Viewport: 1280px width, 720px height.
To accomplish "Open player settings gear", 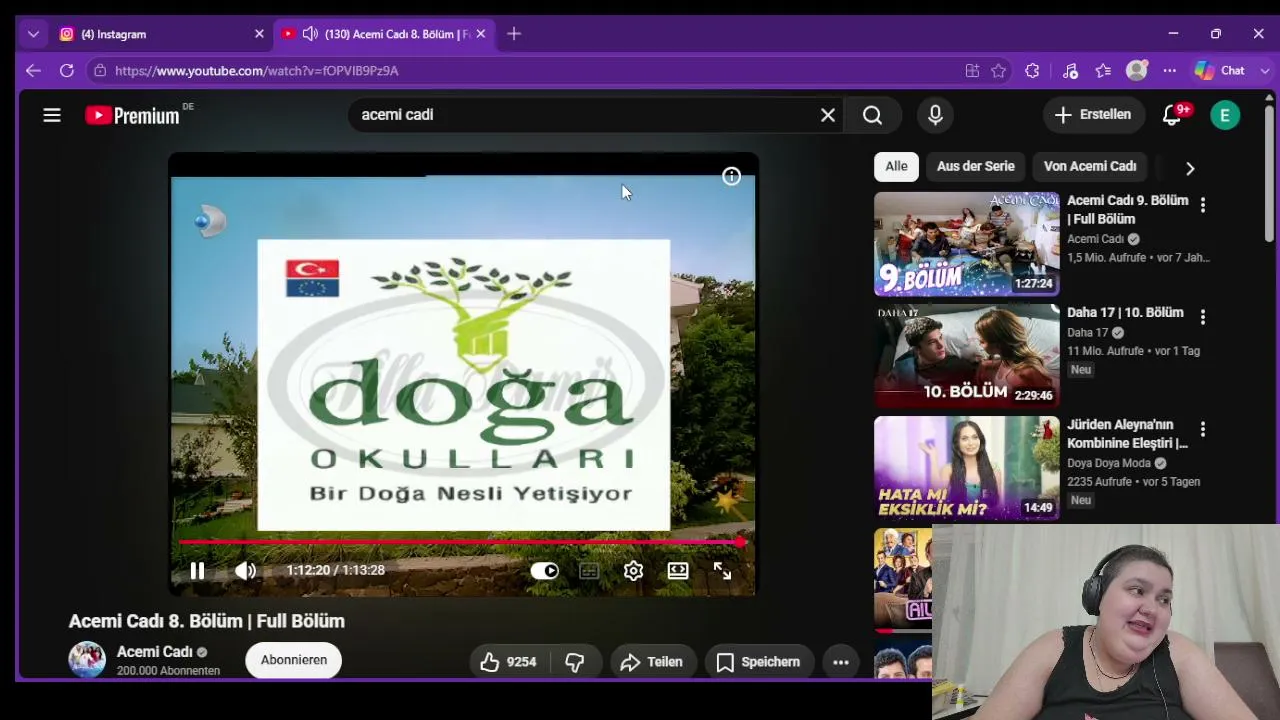I will (x=633, y=571).
